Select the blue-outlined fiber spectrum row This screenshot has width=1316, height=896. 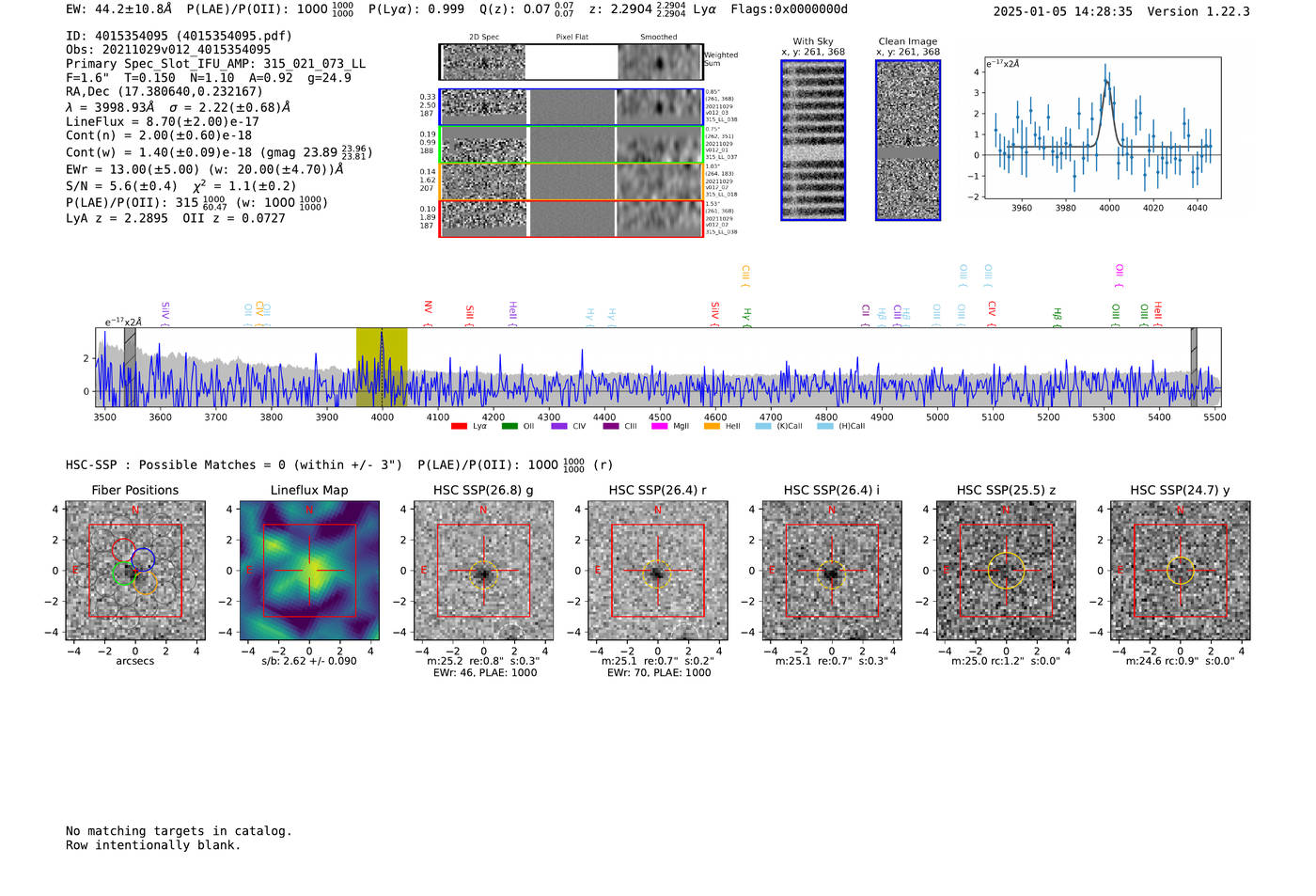571,107
